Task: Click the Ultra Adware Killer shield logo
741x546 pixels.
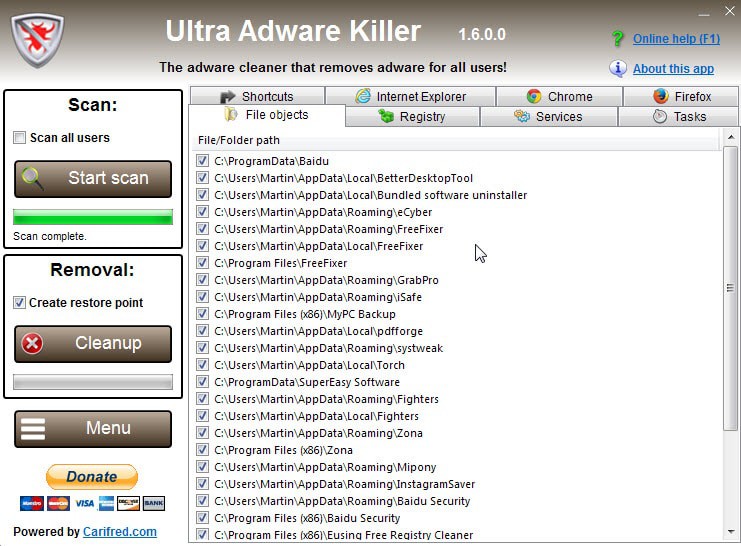Action: pyautogui.click(x=37, y=40)
